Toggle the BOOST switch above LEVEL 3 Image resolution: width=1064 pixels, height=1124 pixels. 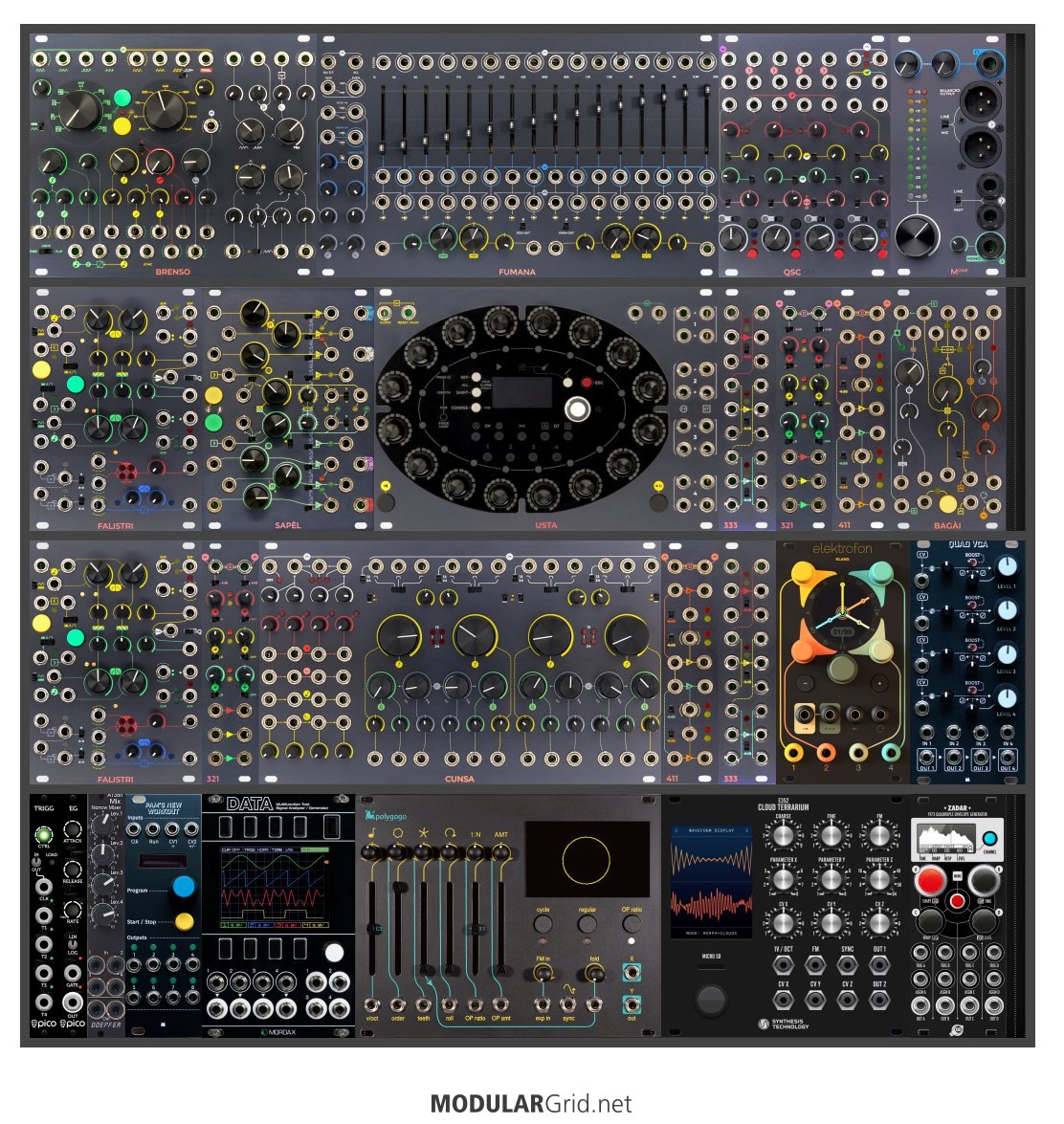tap(973, 649)
